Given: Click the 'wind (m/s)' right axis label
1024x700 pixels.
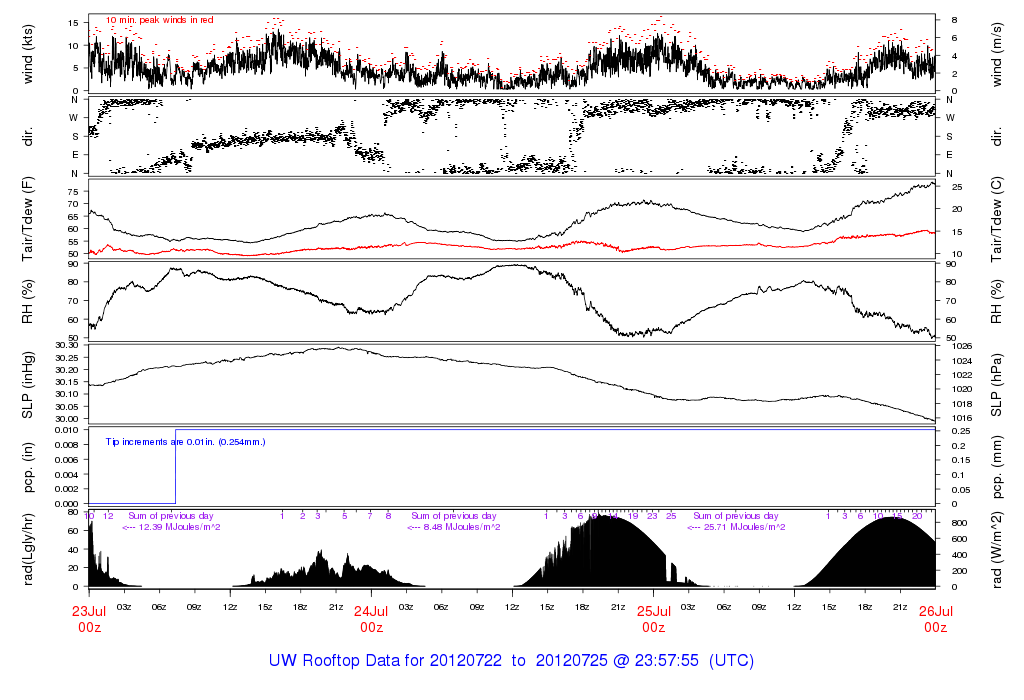Looking at the screenshot, I should (x=997, y=54).
